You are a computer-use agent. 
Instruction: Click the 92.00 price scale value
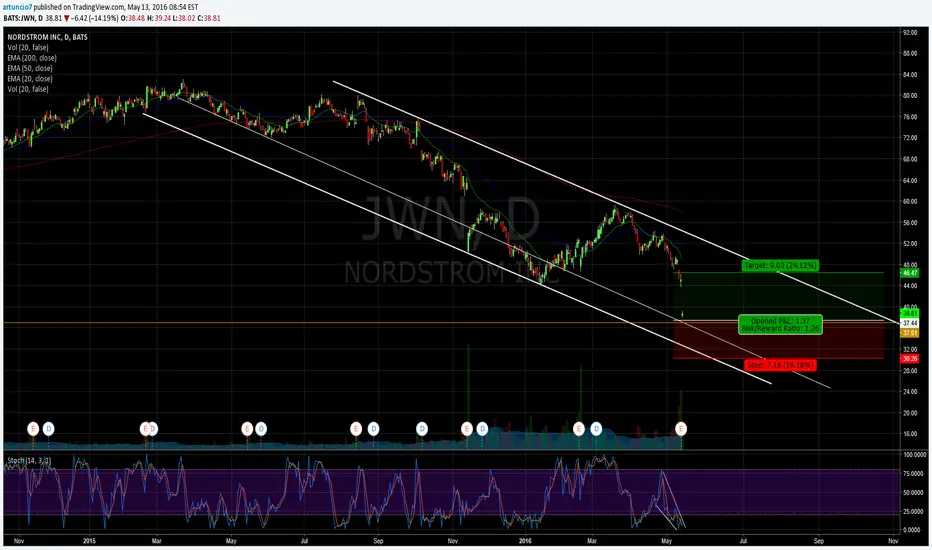coord(910,33)
